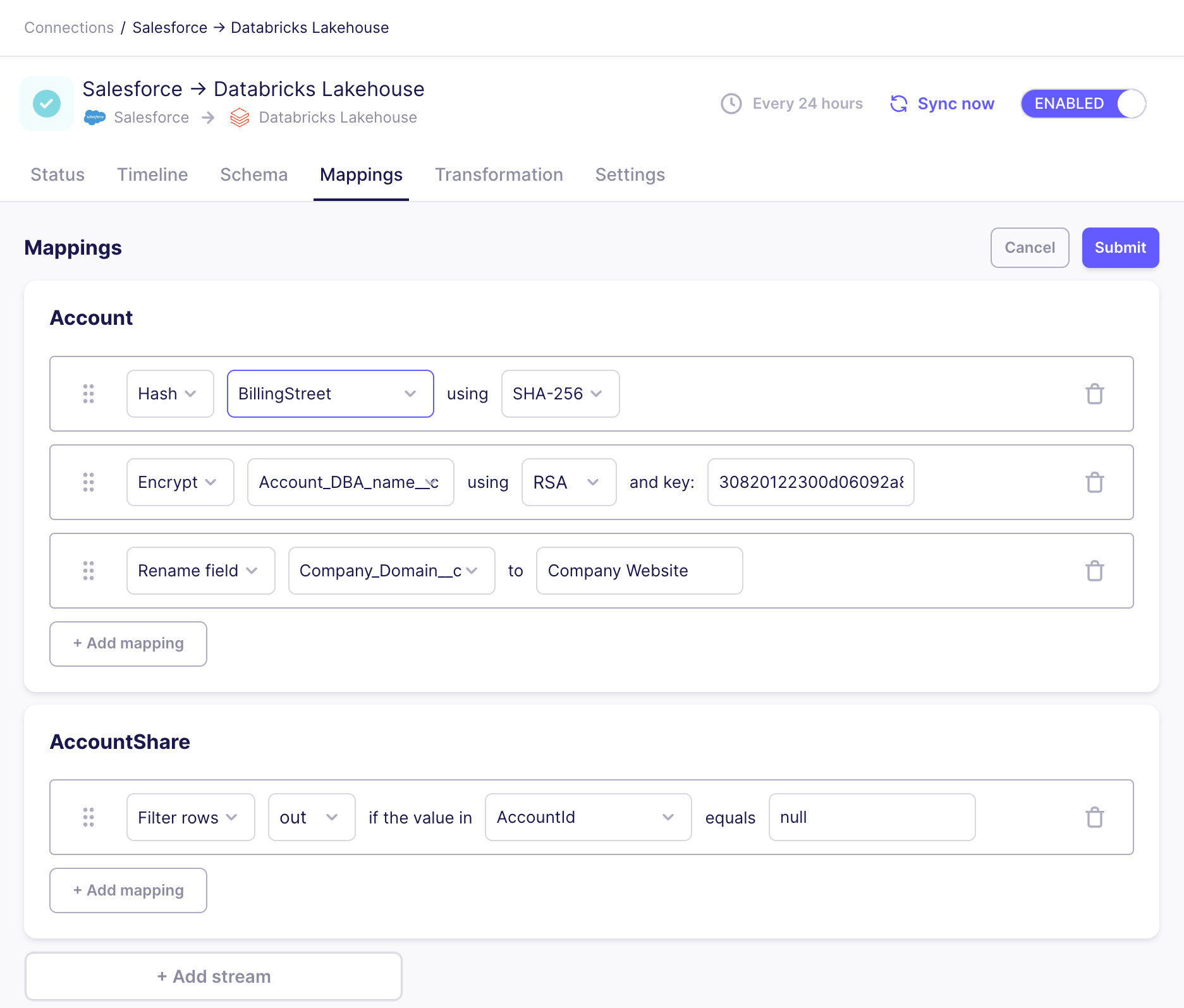The height and width of the screenshot is (1008, 1184).
Task: Toggle the ENABLED connection switch off
Action: [x=1083, y=104]
